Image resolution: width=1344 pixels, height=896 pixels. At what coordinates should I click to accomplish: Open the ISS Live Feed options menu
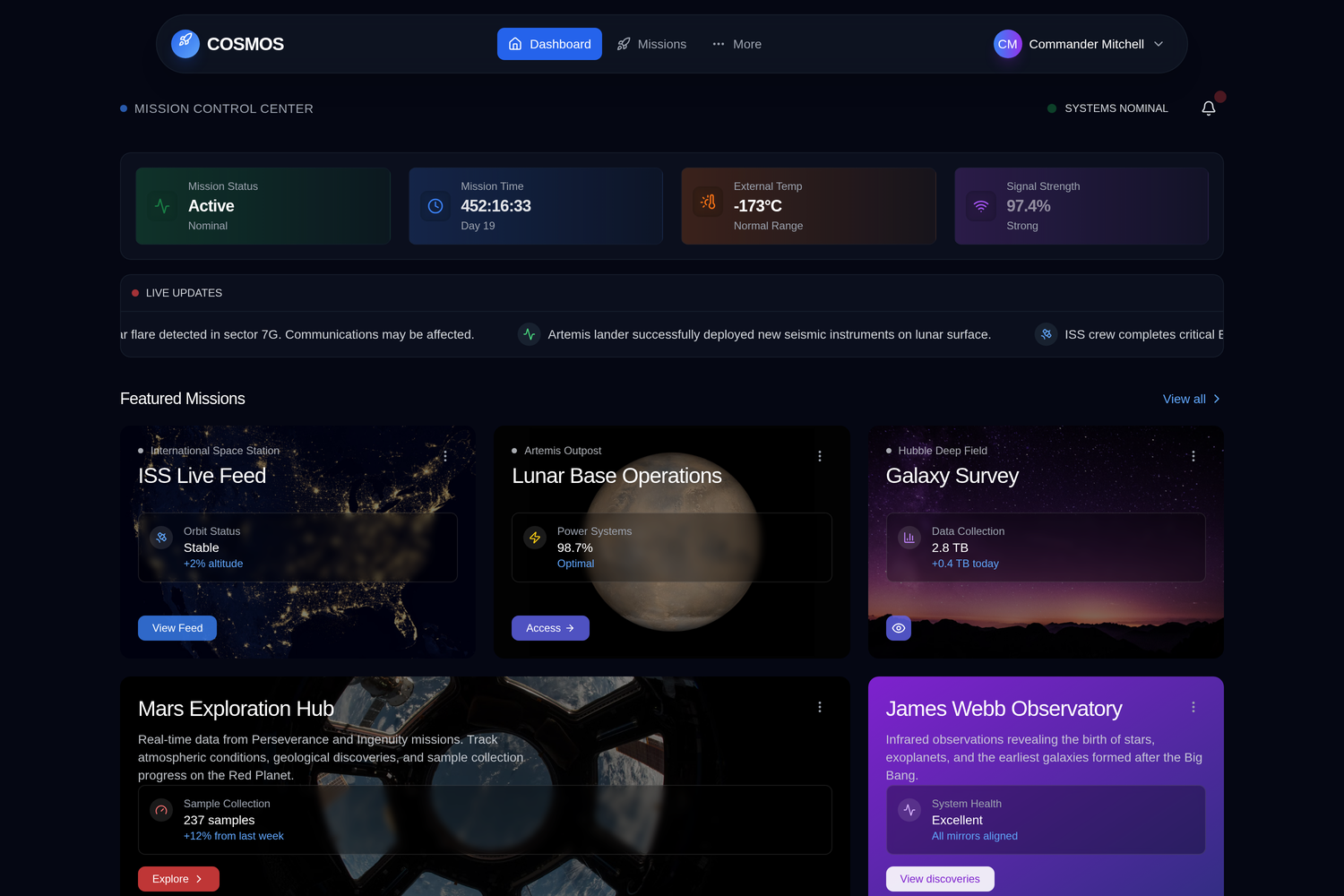[445, 456]
